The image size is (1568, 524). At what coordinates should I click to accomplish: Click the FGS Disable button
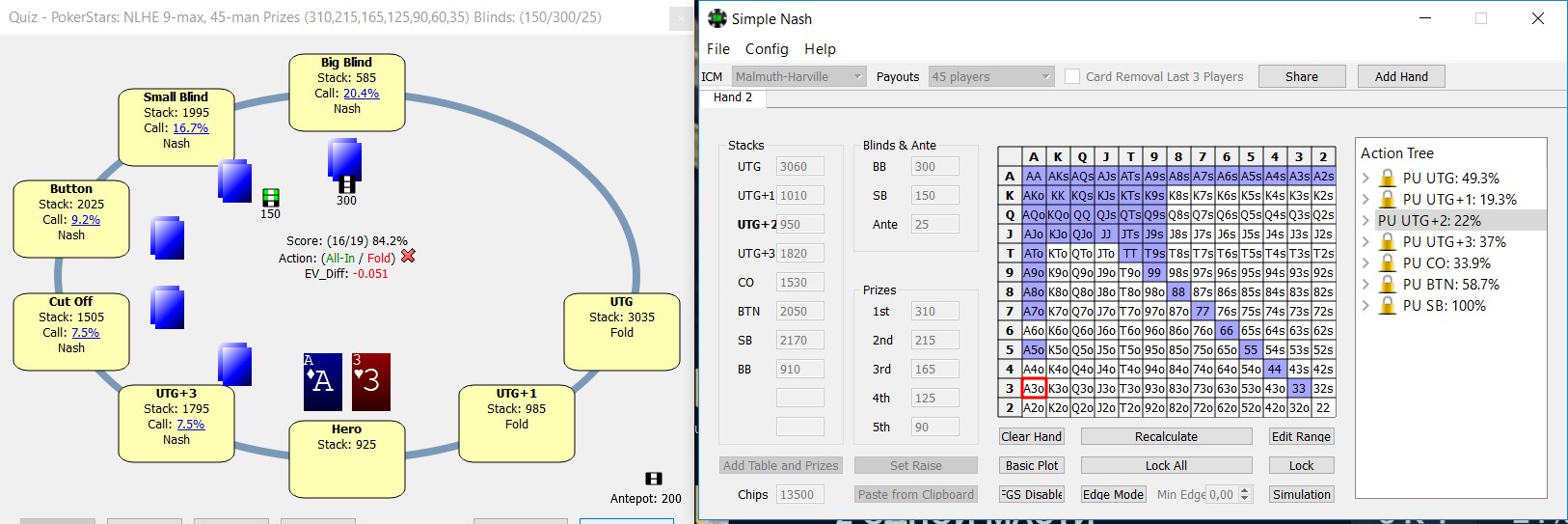[1031, 494]
